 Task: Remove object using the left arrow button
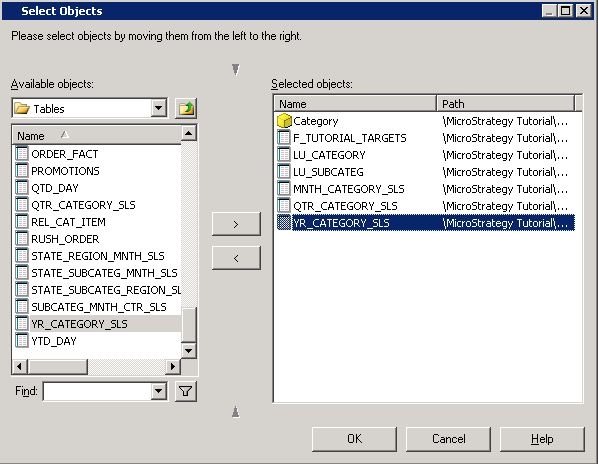236,258
